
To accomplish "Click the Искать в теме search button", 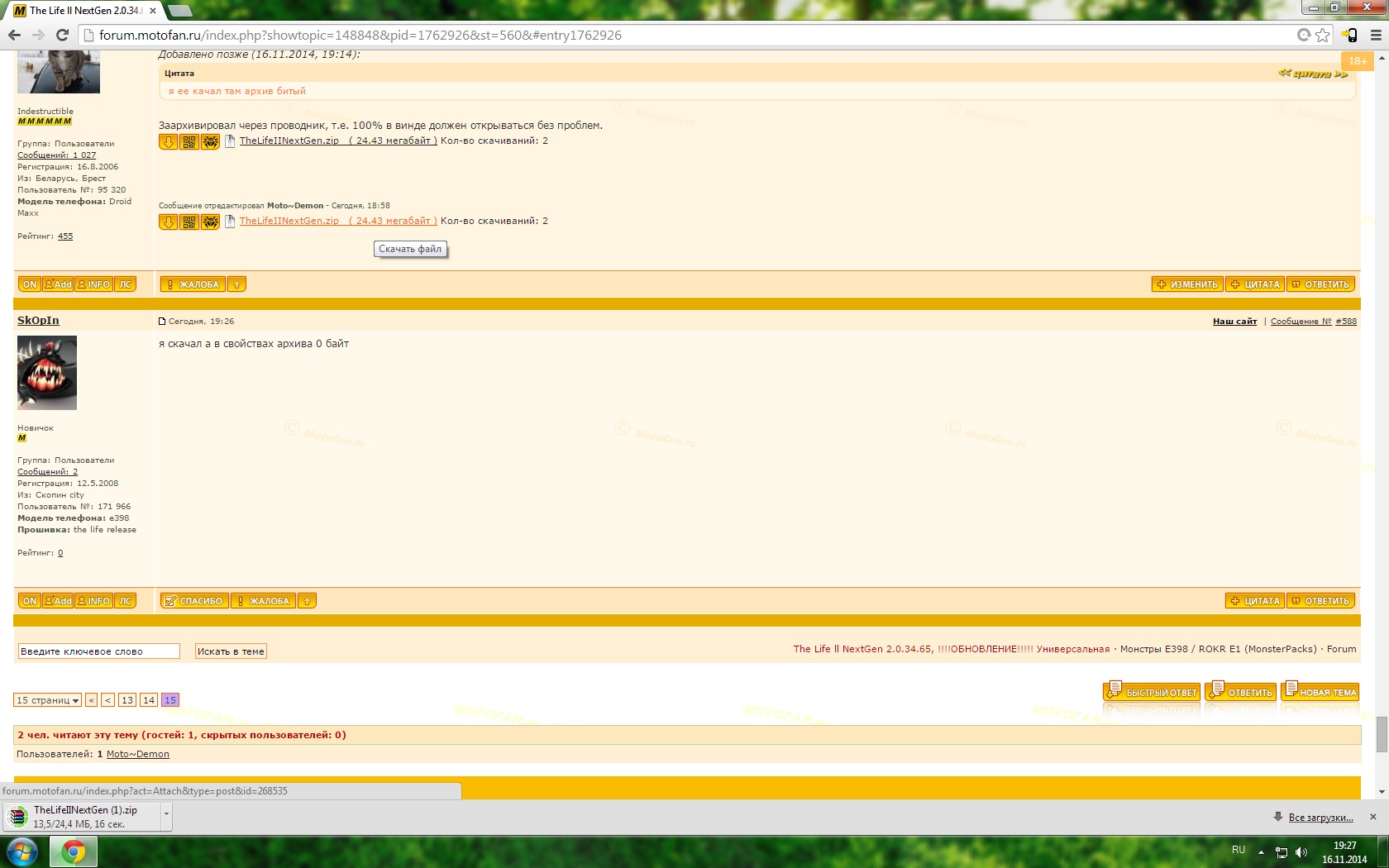I will coord(231,651).
